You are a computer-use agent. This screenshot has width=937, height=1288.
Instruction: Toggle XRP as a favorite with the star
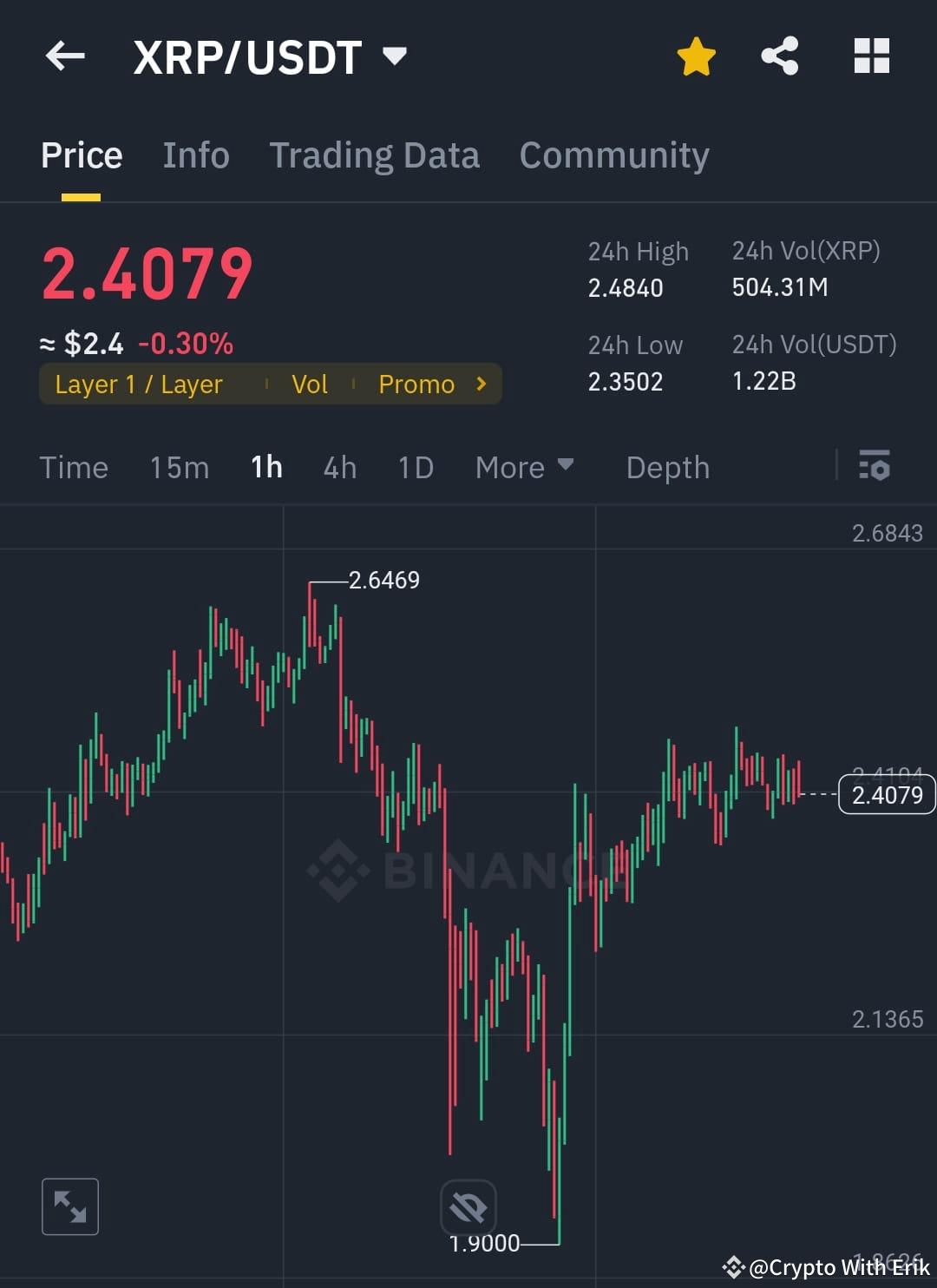tap(694, 55)
